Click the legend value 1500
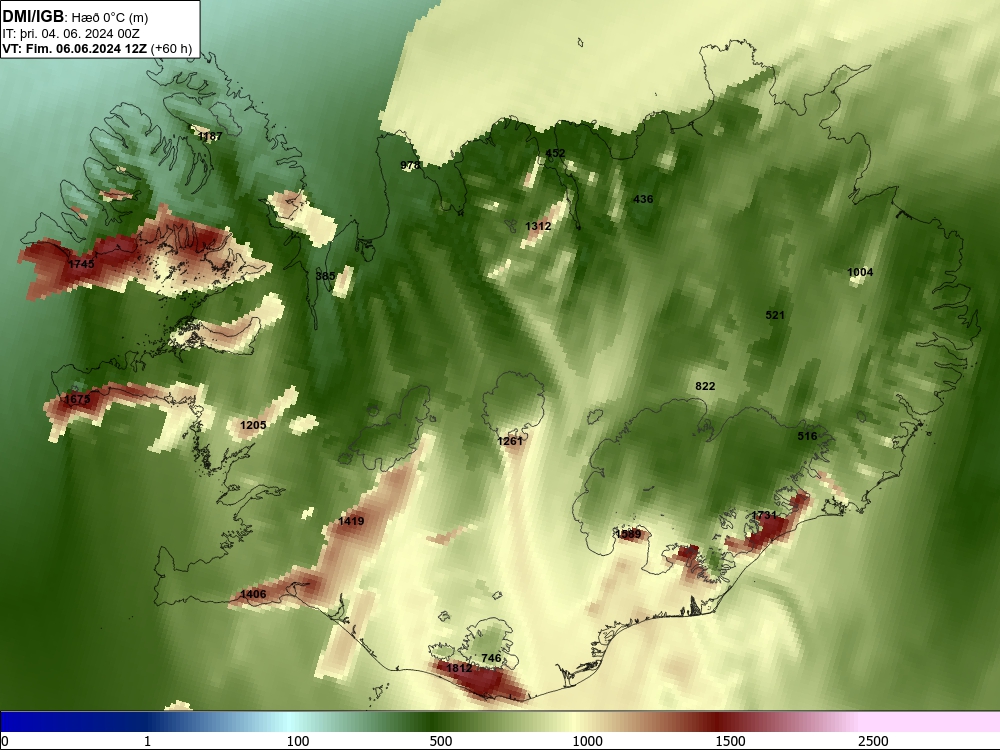 tap(730, 740)
